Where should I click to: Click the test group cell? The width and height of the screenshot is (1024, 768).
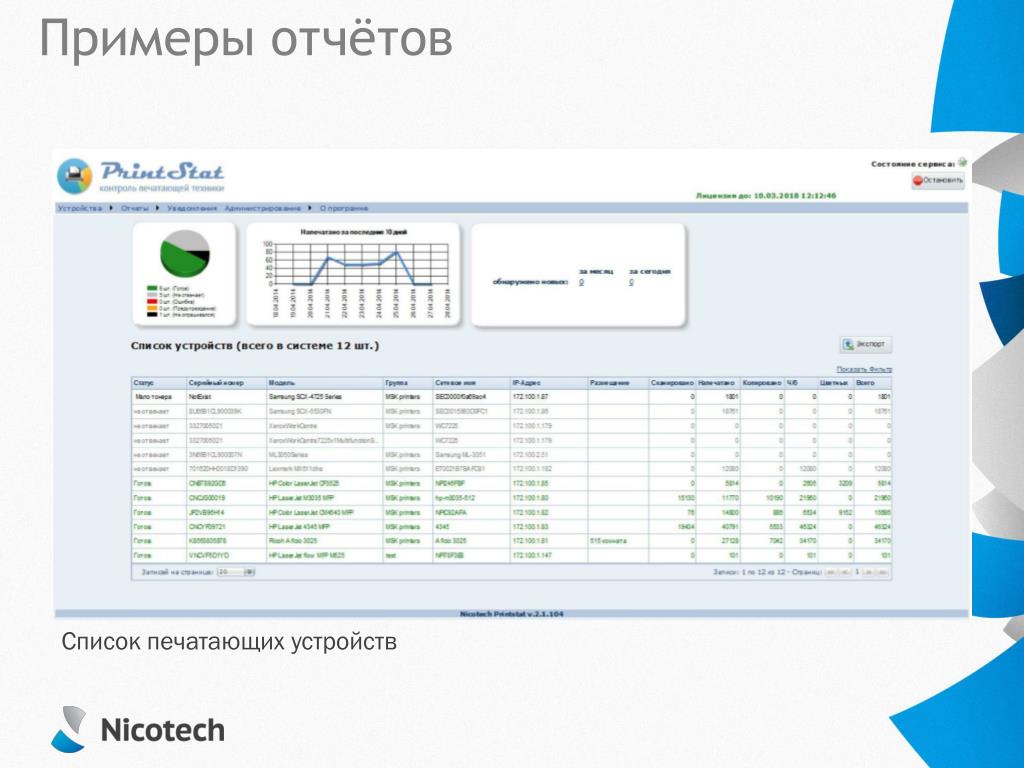pos(408,556)
